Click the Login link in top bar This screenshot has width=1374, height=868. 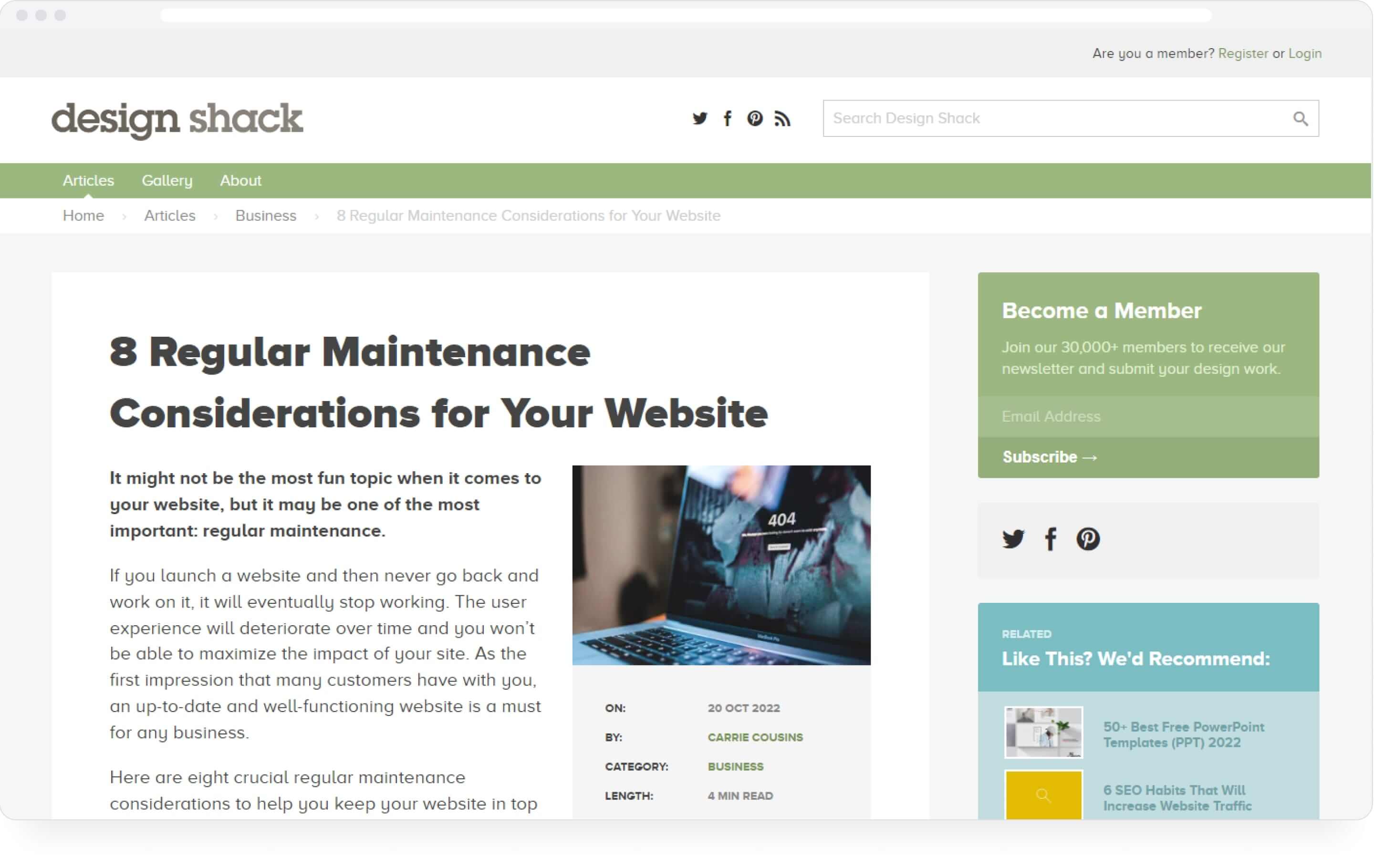point(1304,53)
